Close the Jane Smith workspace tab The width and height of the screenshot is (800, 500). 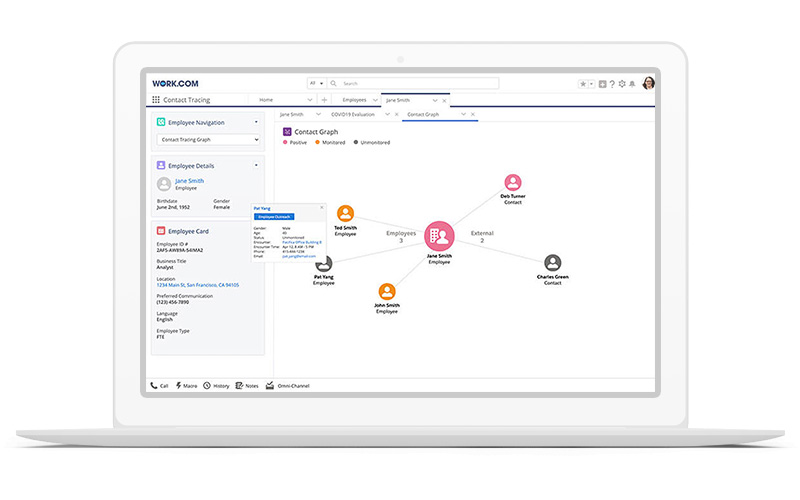pos(444,101)
